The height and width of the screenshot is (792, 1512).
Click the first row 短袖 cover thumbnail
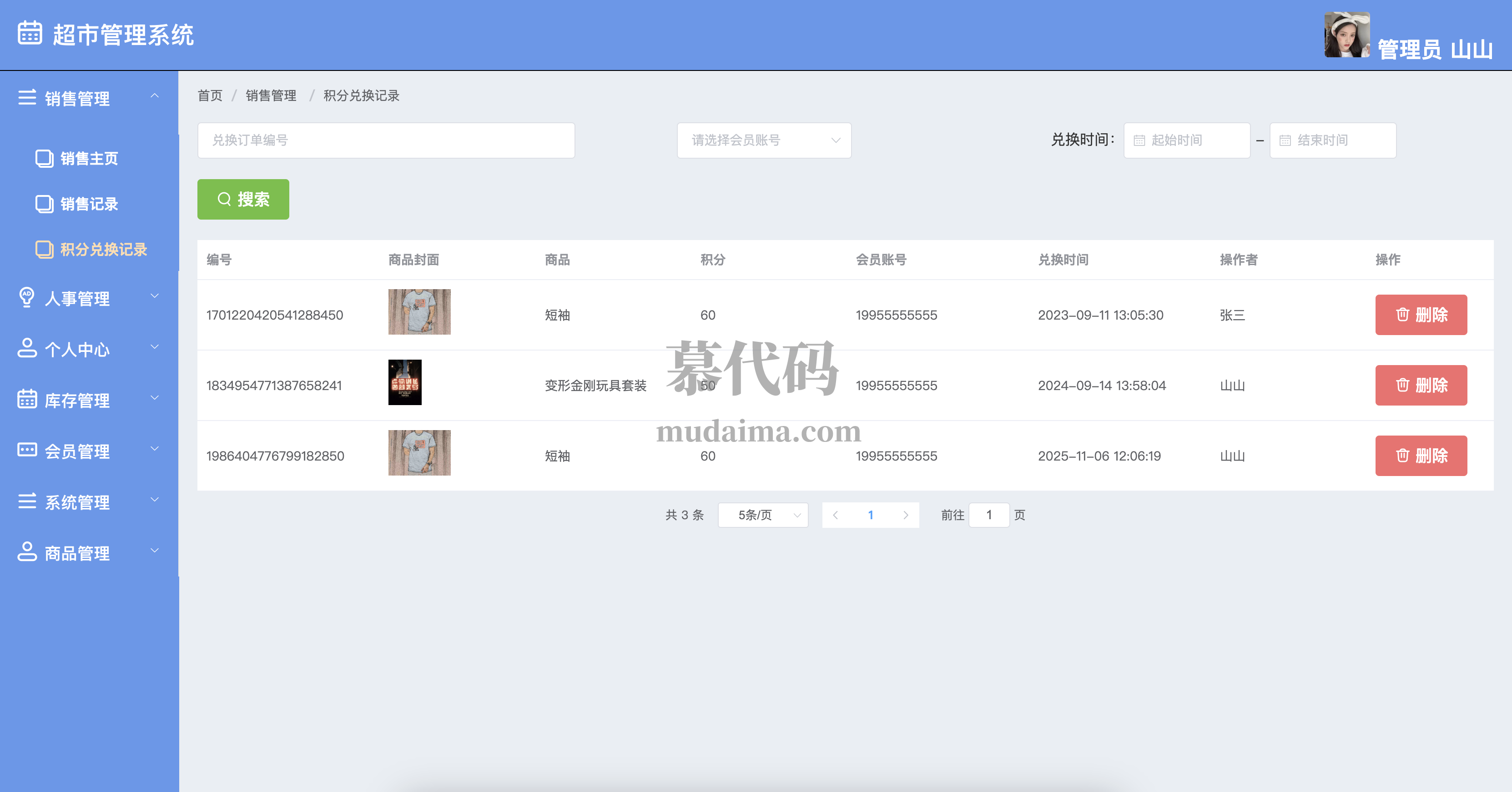[x=419, y=311]
